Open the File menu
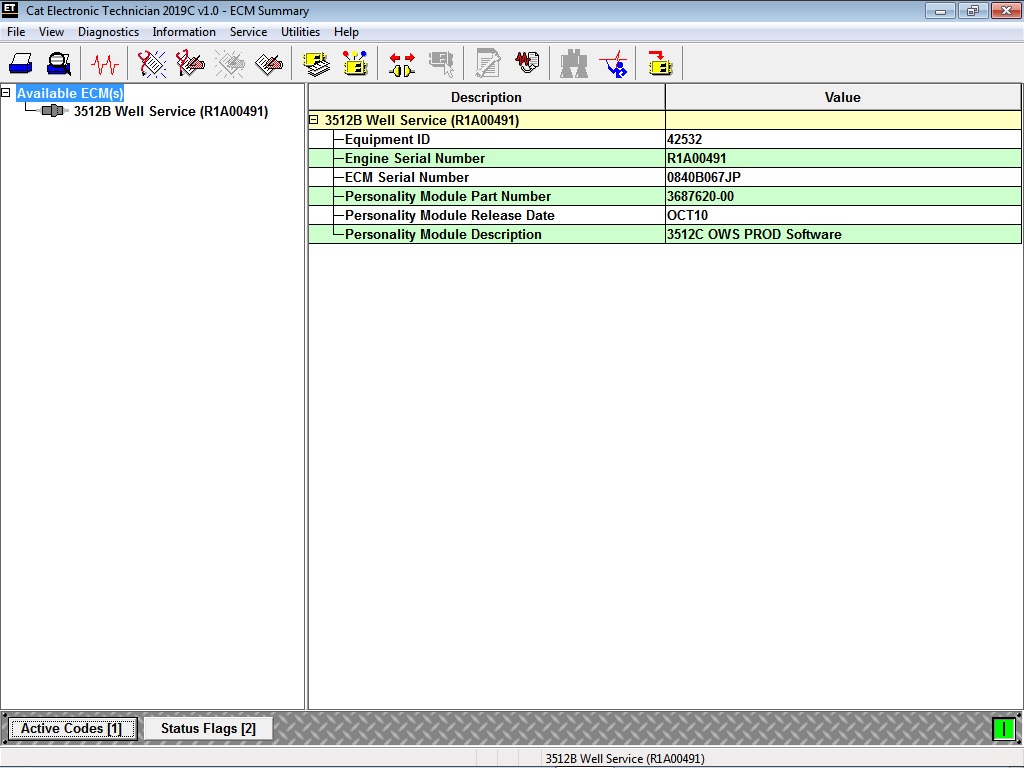Screen dimensions: 1024x768 (x=16, y=32)
